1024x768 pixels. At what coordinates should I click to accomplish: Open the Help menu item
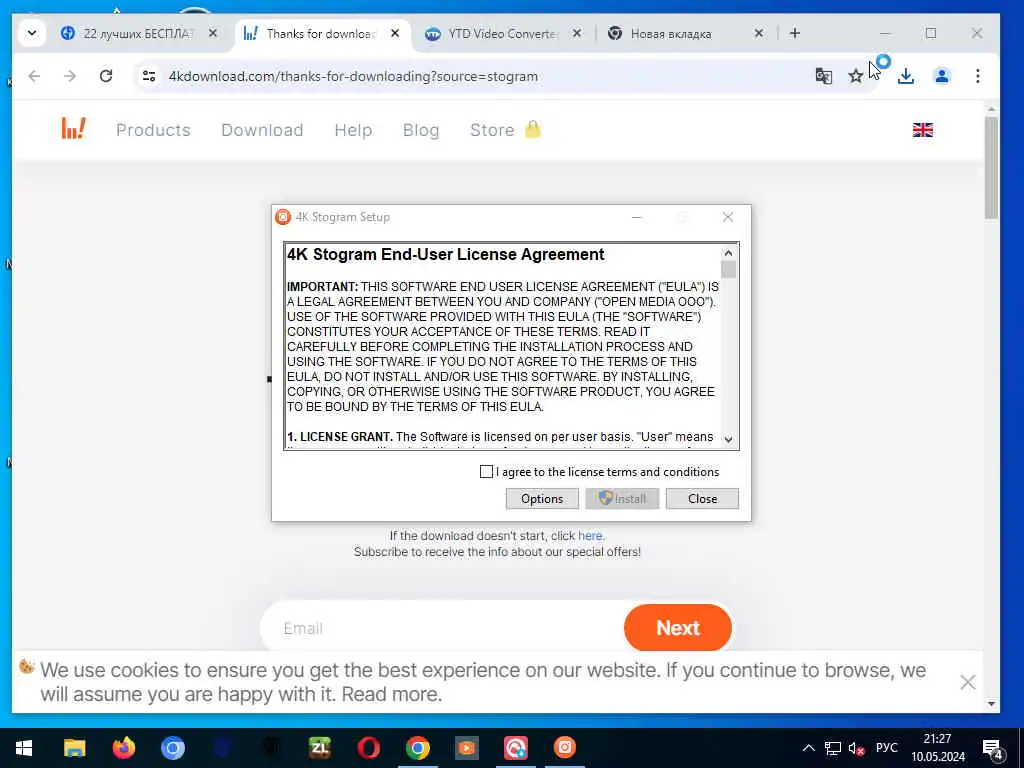[353, 130]
